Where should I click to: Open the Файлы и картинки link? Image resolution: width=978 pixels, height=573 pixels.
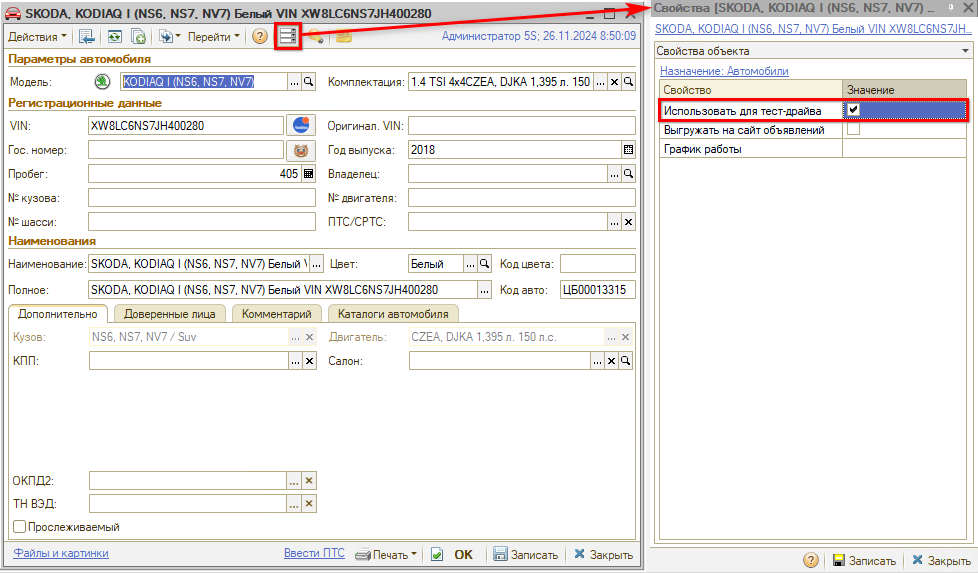(x=61, y=553)
